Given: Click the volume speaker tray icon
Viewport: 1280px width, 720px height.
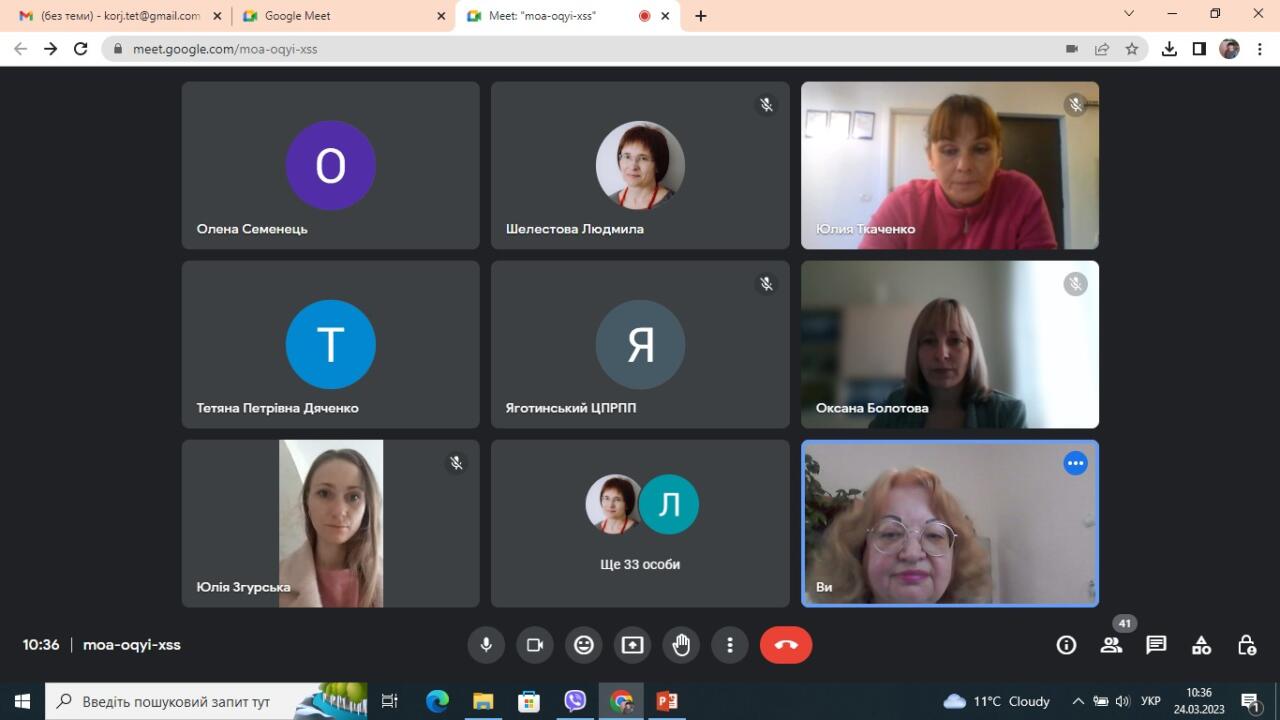Looking at the screenshot, I should 1122,701.
